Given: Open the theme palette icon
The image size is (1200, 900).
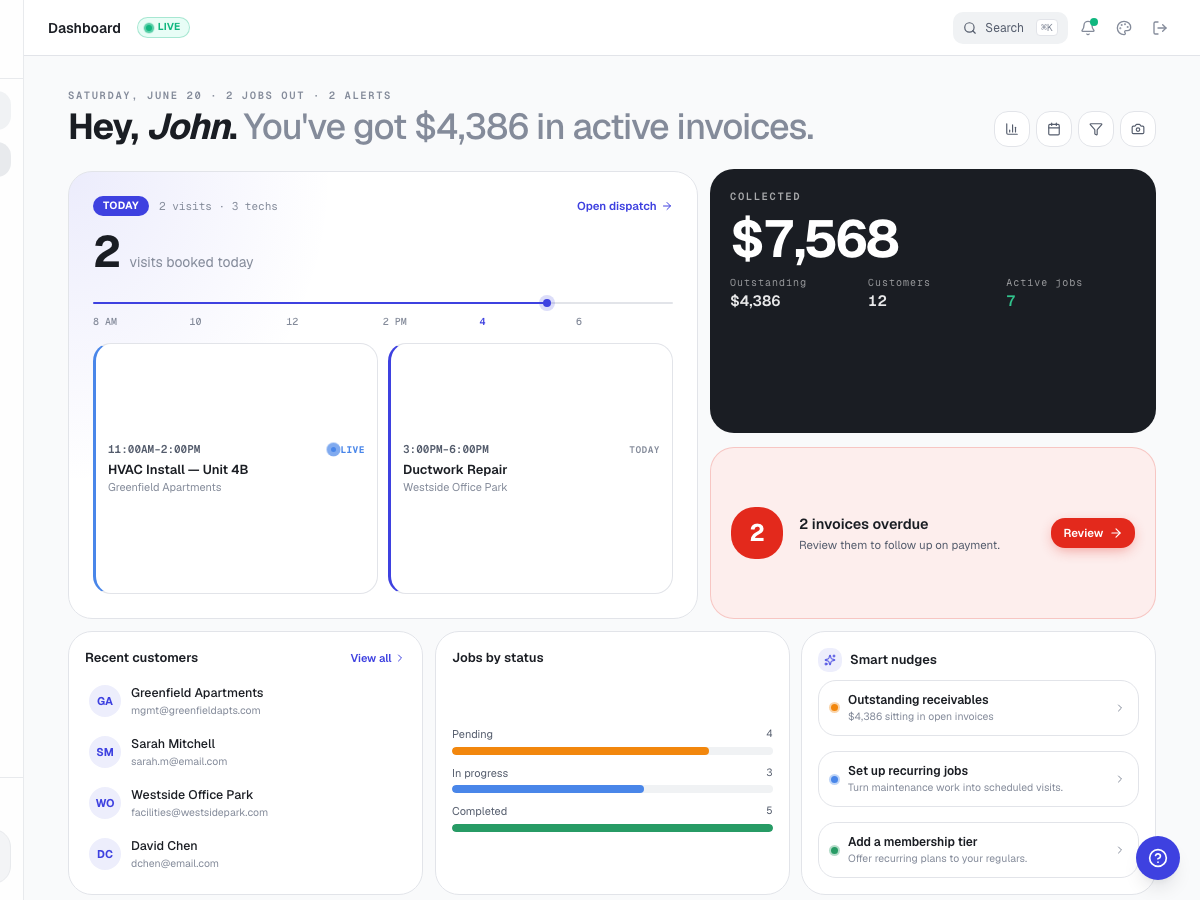Looking at the screenshot, I should (x=1124, y=28).
